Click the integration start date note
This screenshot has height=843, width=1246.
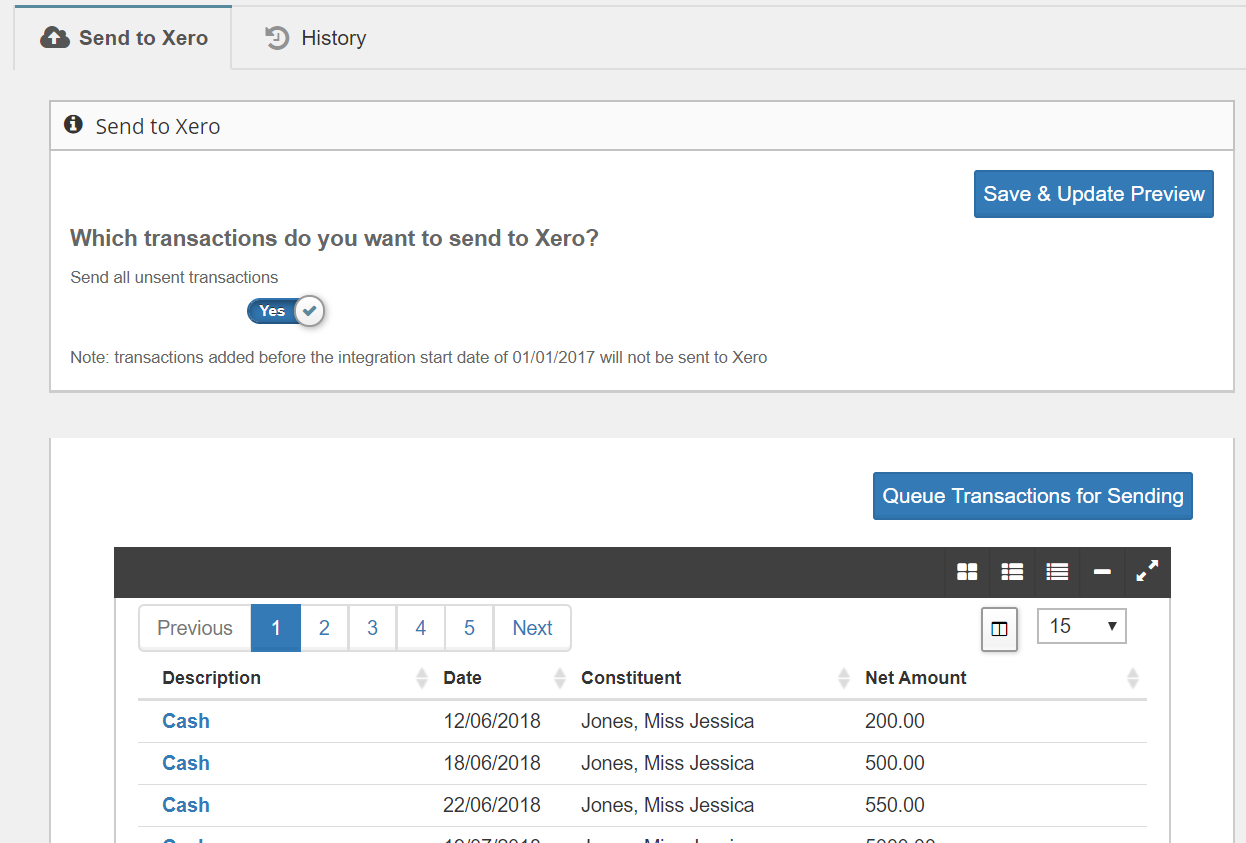click(418, 357)
